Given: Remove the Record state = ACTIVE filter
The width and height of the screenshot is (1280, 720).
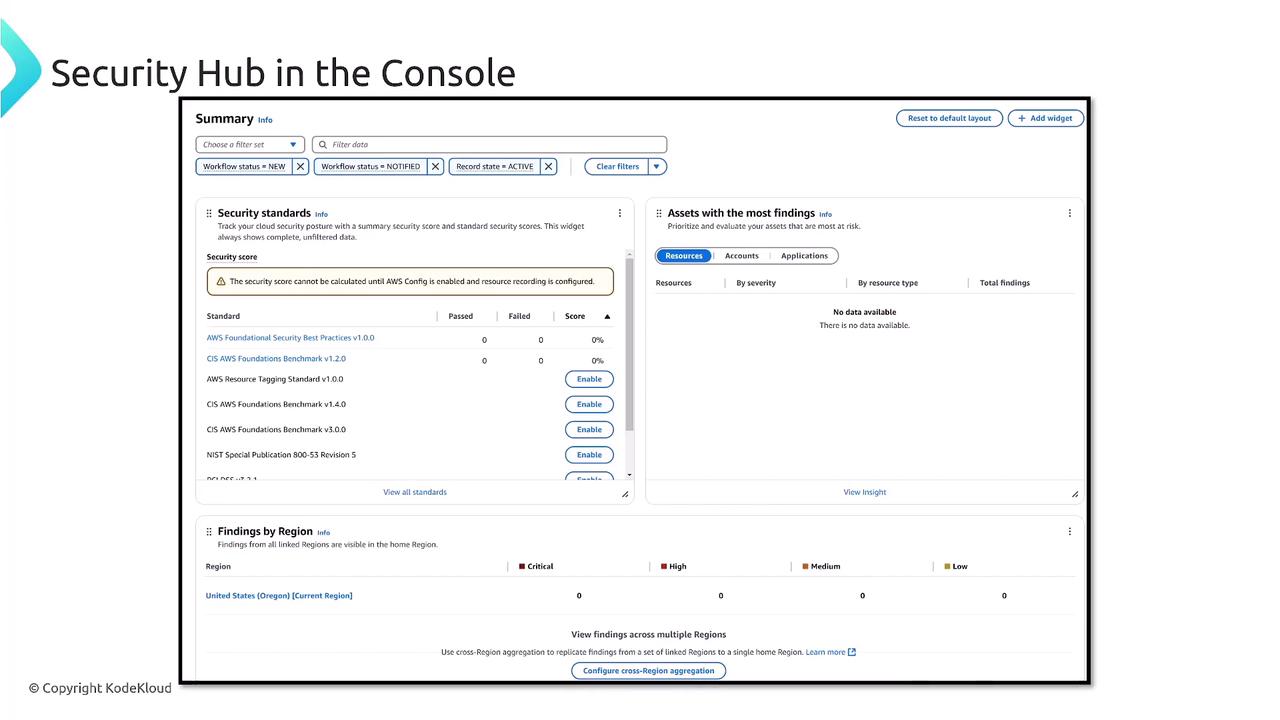Looking at the screenshot, I should point(549,167).
